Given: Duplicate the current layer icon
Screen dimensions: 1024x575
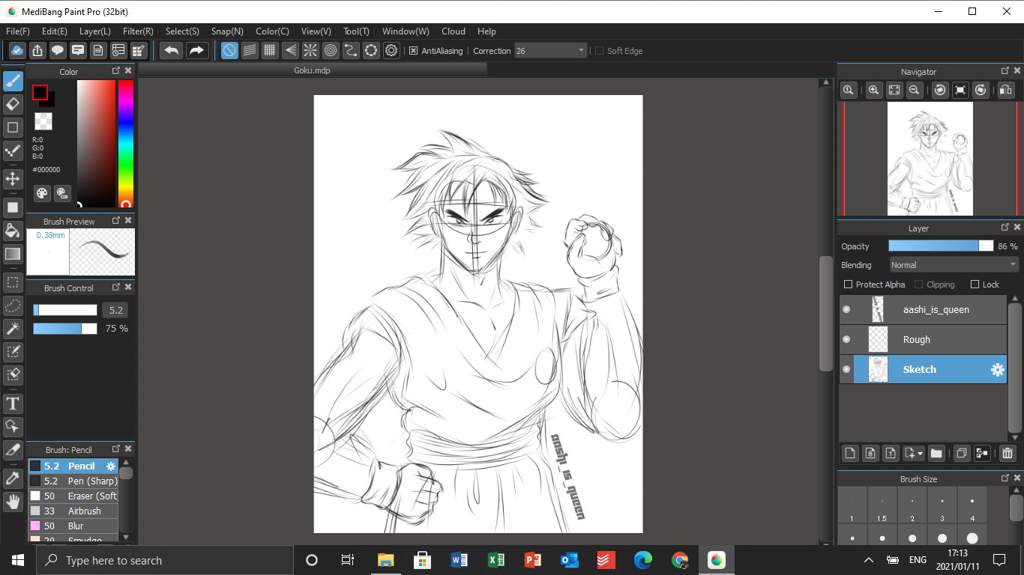Looking at the screenshot, I should 961,453.
